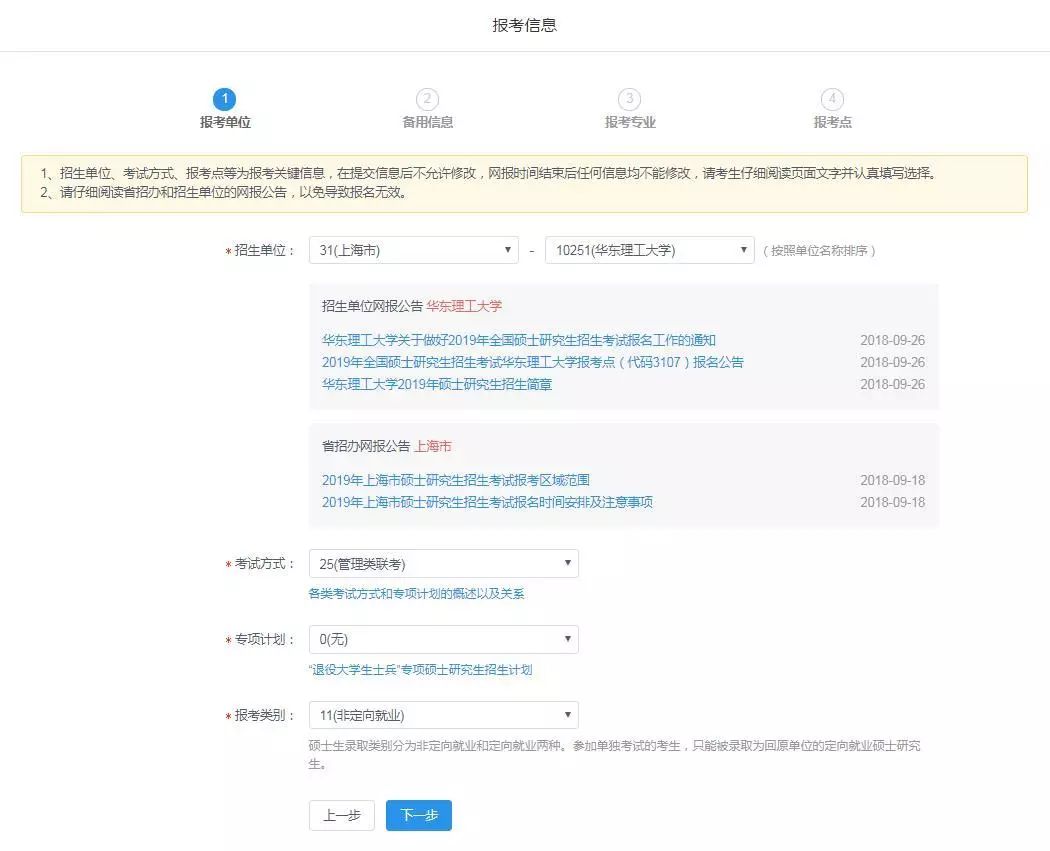Click the 上一步 button
The image size is (1050, 851).
coord(341,815)
